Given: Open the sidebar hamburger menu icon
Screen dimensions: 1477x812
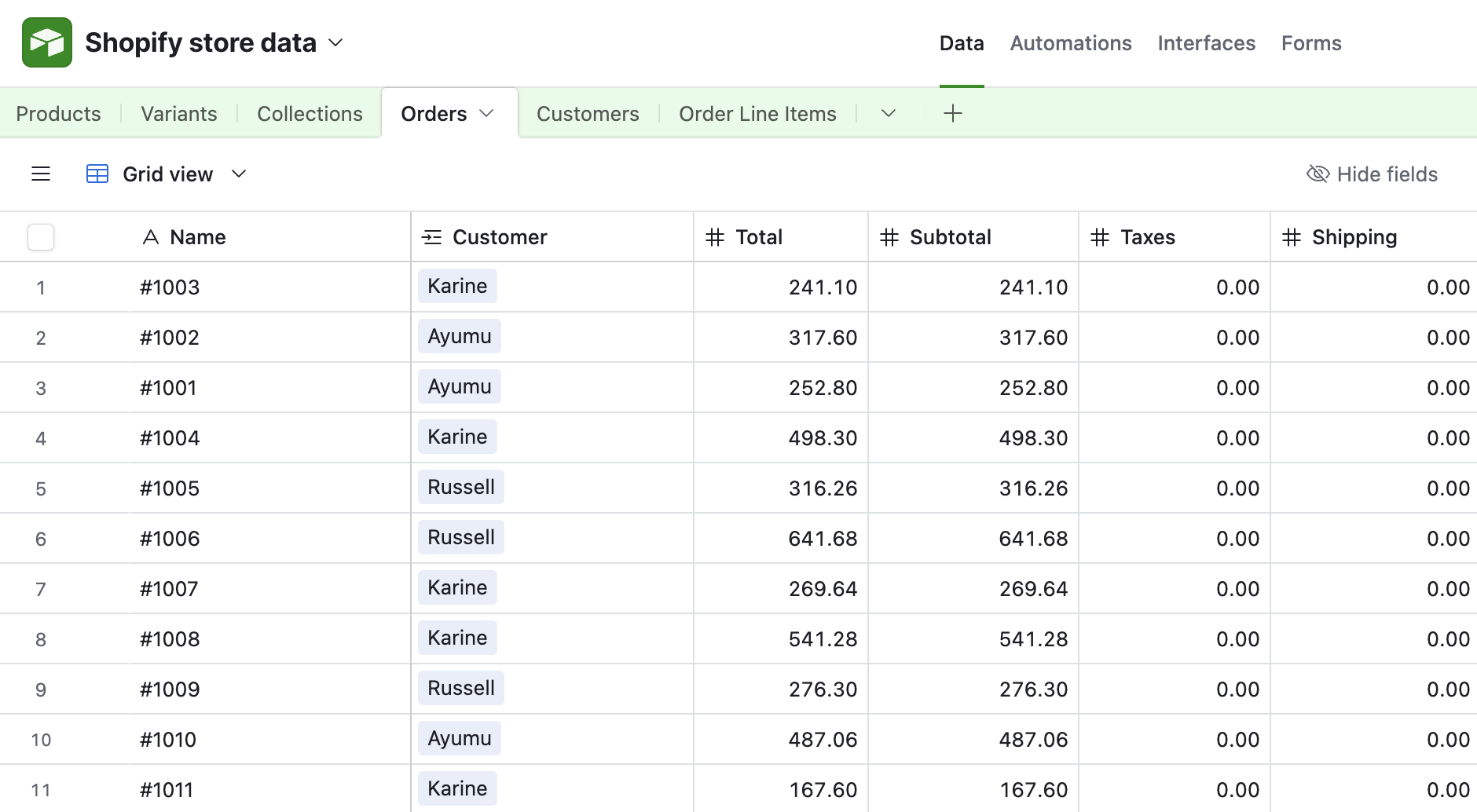Looking at the screenshot, I should coord(41,174).
